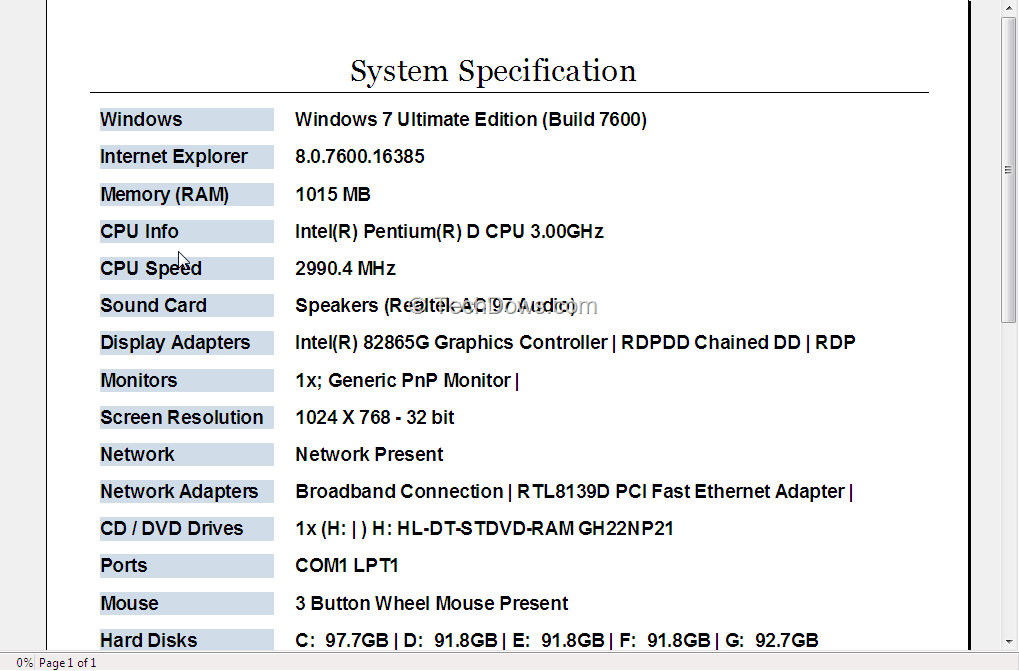Click the 'COM1 LPT1' ports value
Image resolution: width=1019 pixels, height=671 pixels.
pos(346,565)
